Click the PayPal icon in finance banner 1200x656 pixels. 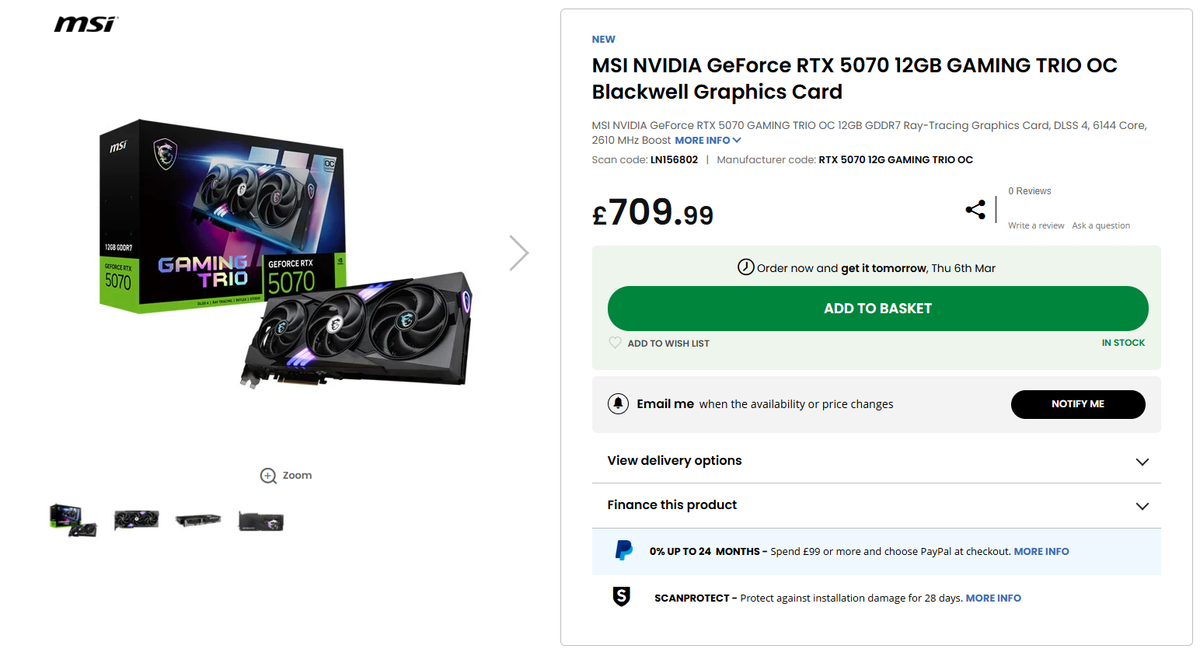coord(624,550)
